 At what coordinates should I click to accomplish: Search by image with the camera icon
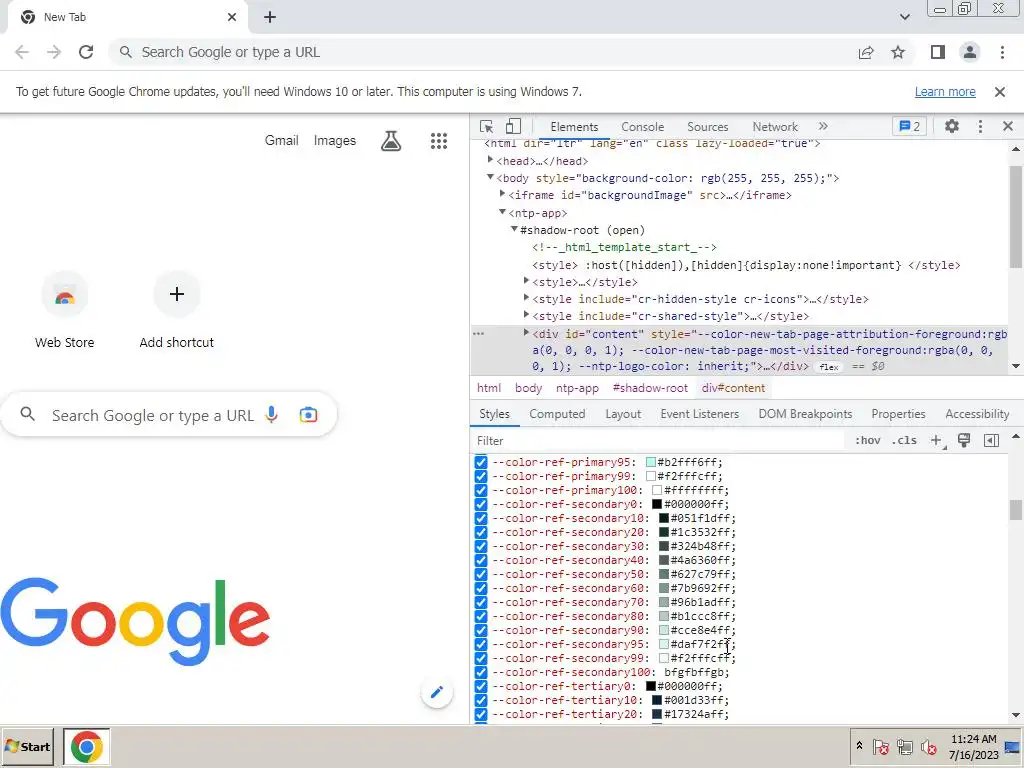coord(308,415)
